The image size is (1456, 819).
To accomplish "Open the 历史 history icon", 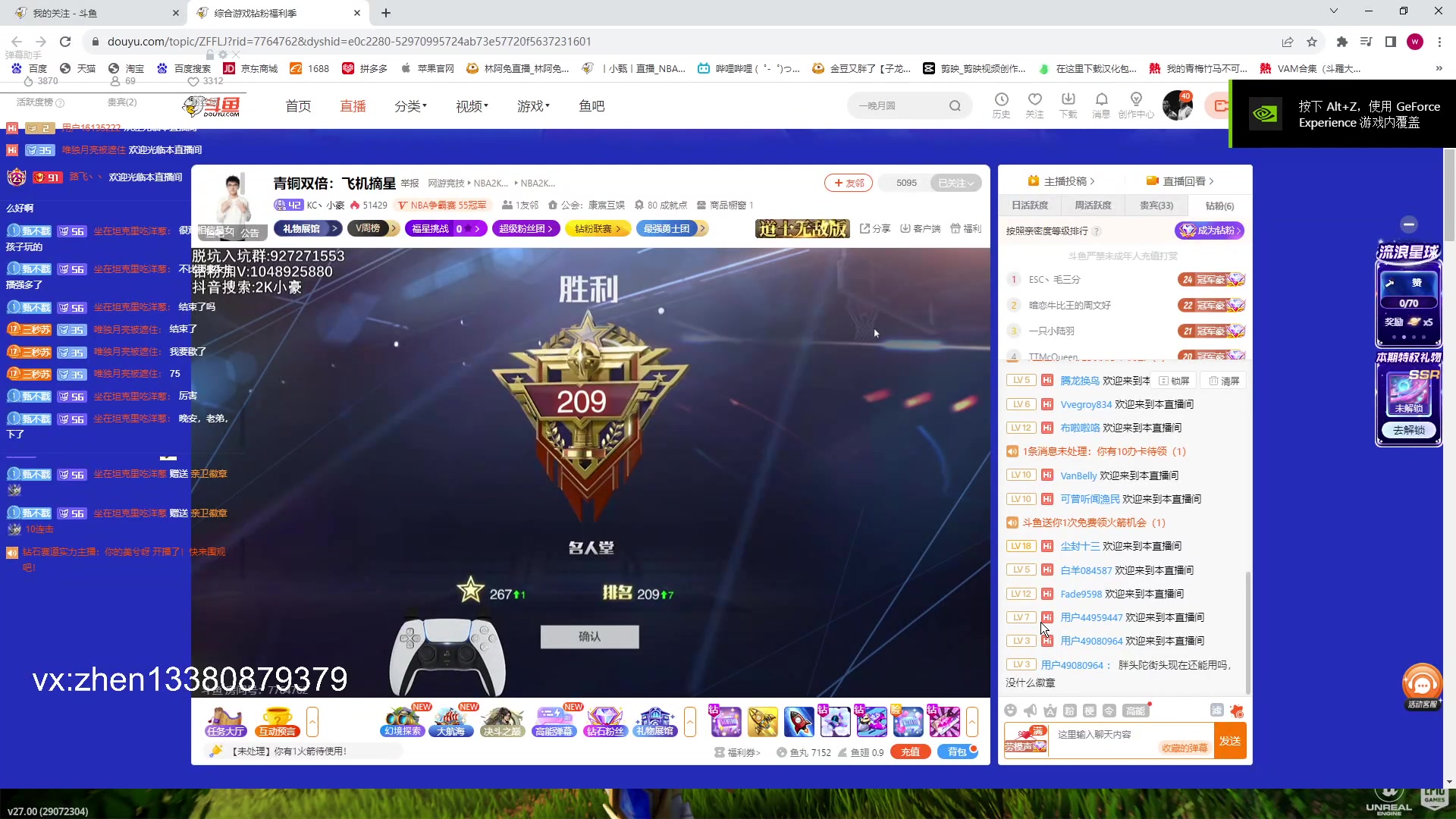I will coord(1001,105).
